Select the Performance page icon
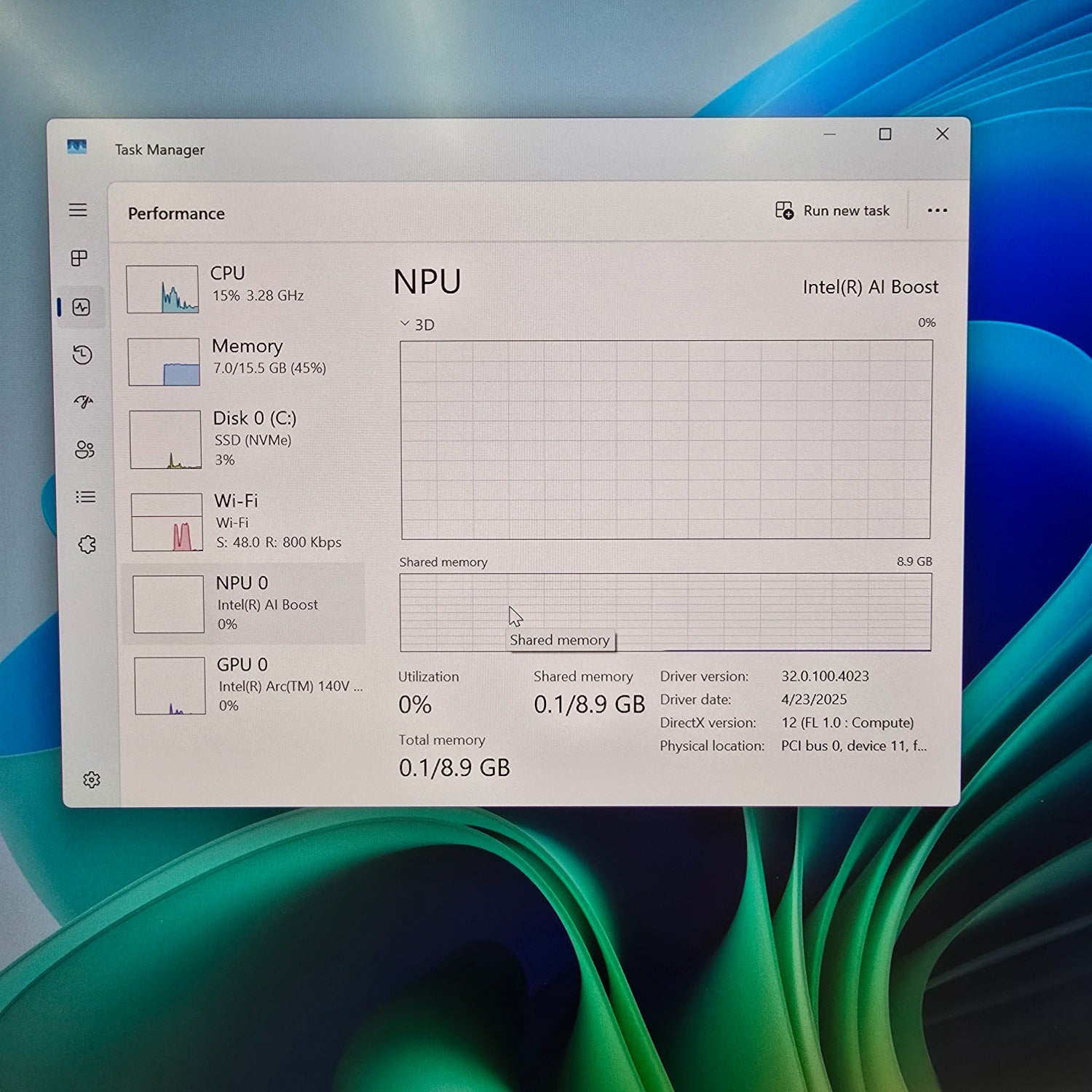Screen dimensions: 1092x1092 (82, 307)
